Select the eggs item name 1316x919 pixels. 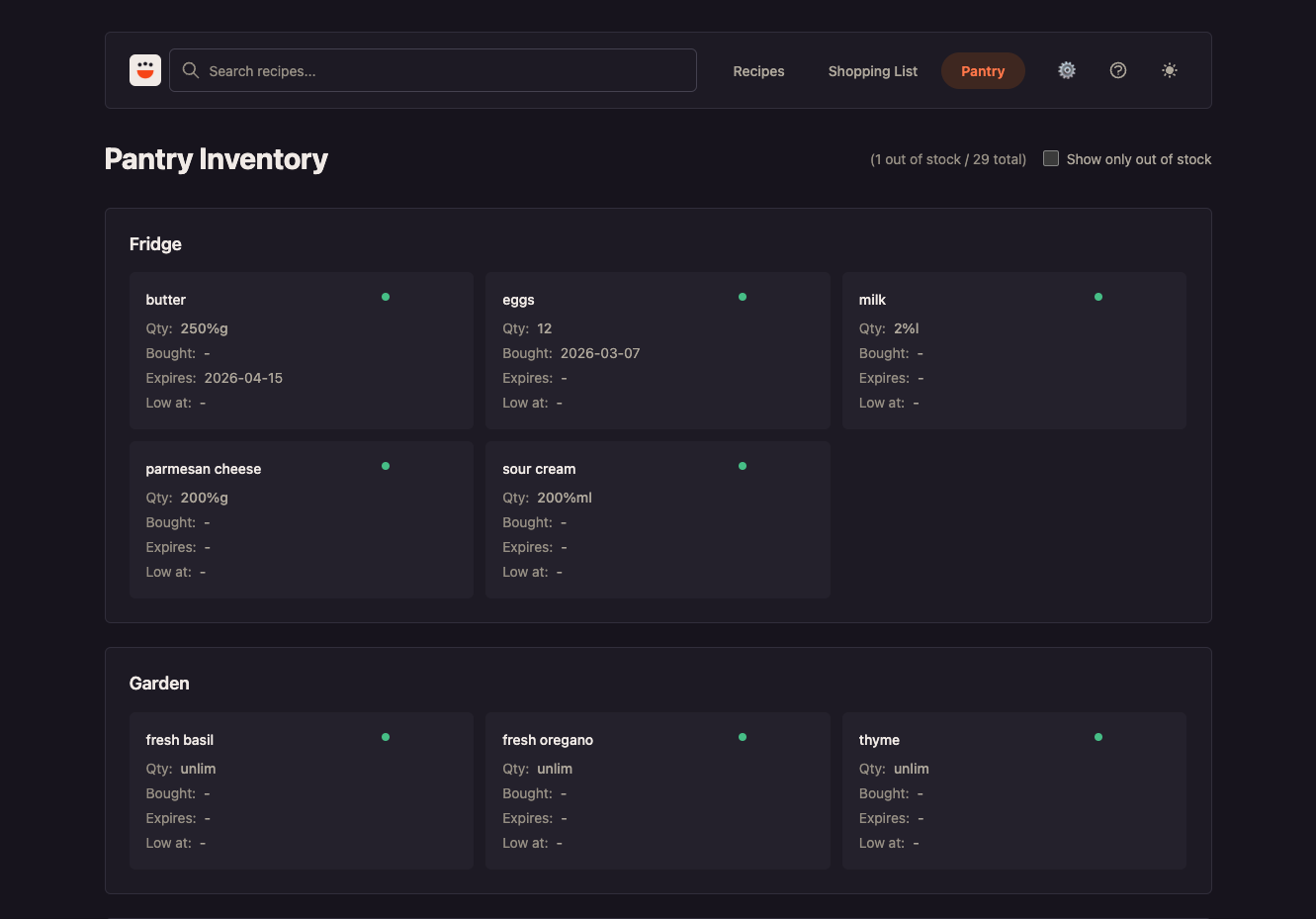tap(518, 300)
